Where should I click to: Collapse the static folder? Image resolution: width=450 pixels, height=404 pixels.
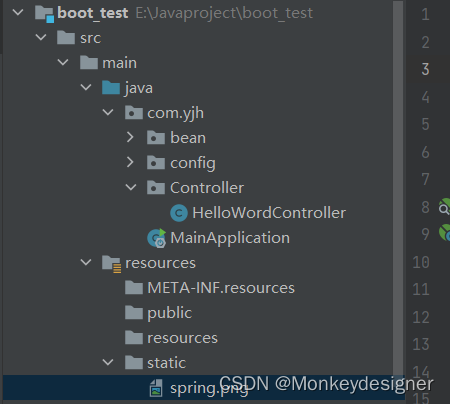point(108,362)
